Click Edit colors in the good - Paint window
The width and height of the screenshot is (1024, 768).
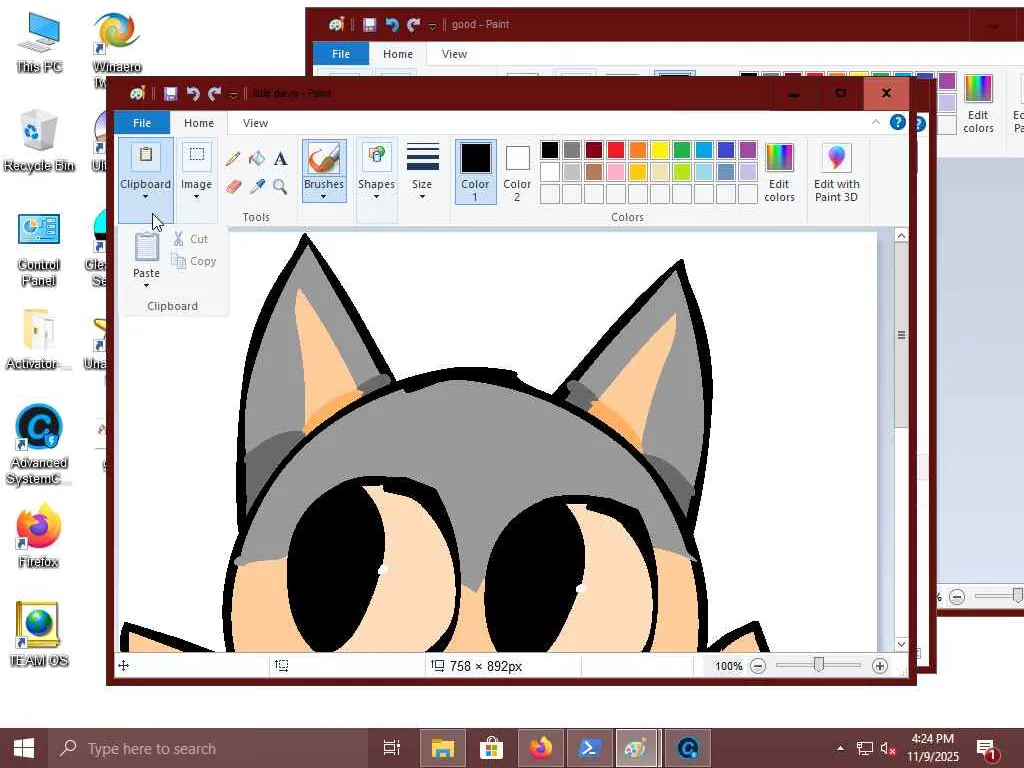pyautogui.click(x=978, y=104)
